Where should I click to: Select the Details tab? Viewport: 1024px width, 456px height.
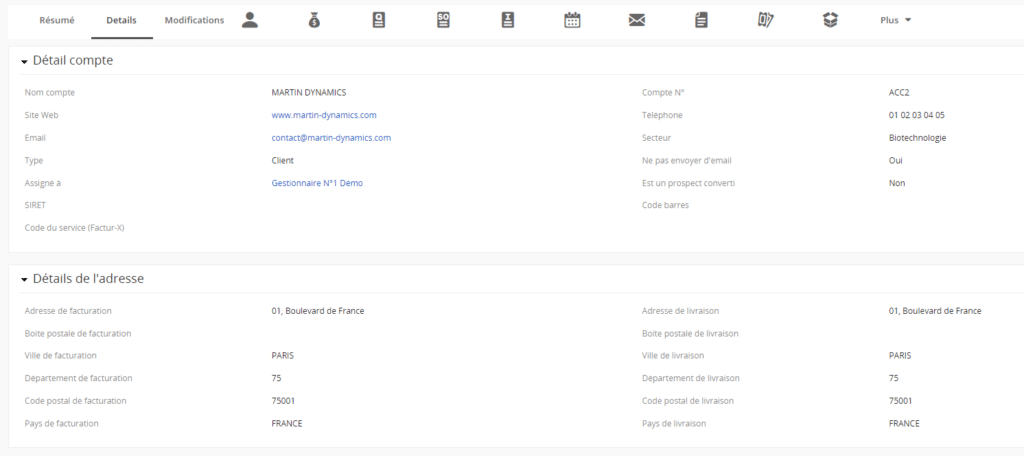pyautogui.click(x=121, y=20)
